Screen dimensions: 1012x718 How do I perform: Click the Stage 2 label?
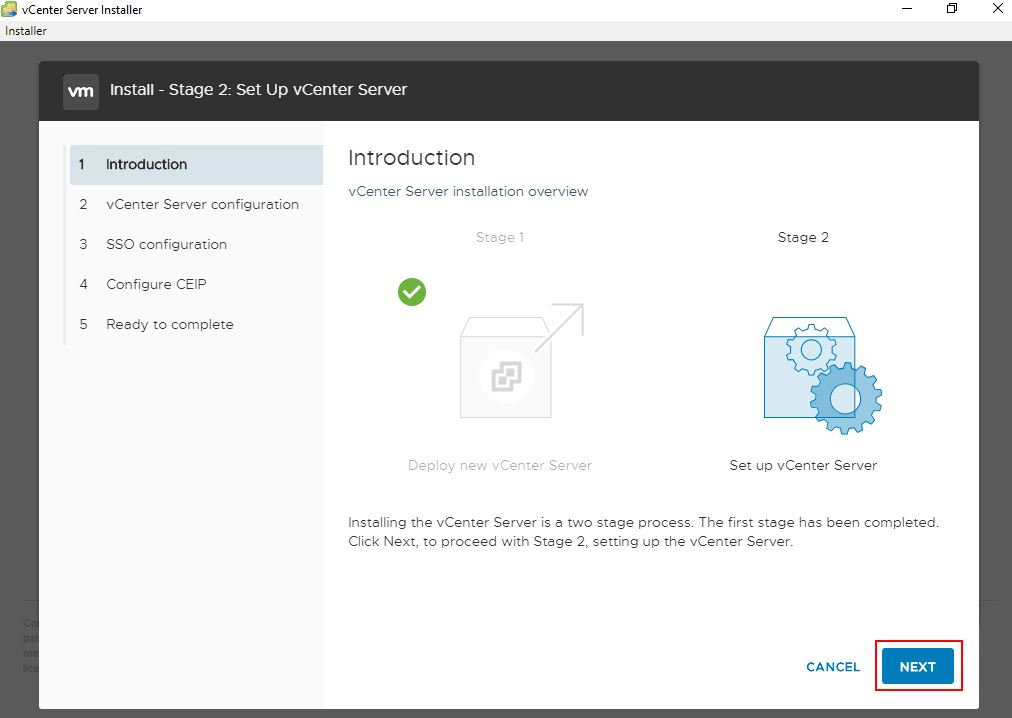tap(803, 237)
